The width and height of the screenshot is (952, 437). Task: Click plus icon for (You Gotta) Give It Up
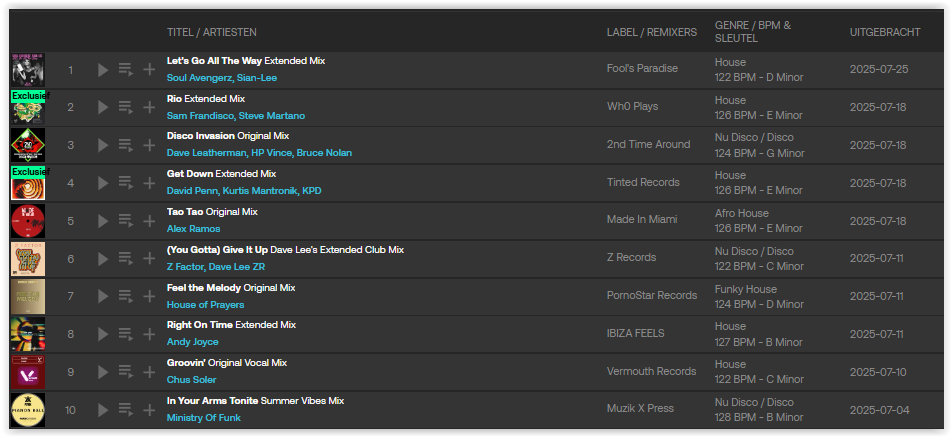point(149,259)
